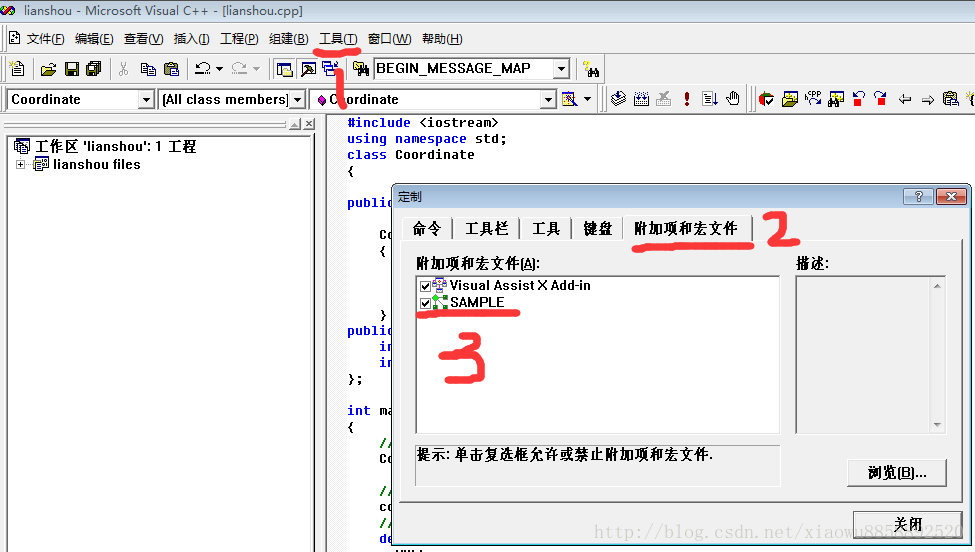
Task: Open the Coordinate members combo dropdown
Action: click(548, 99)
